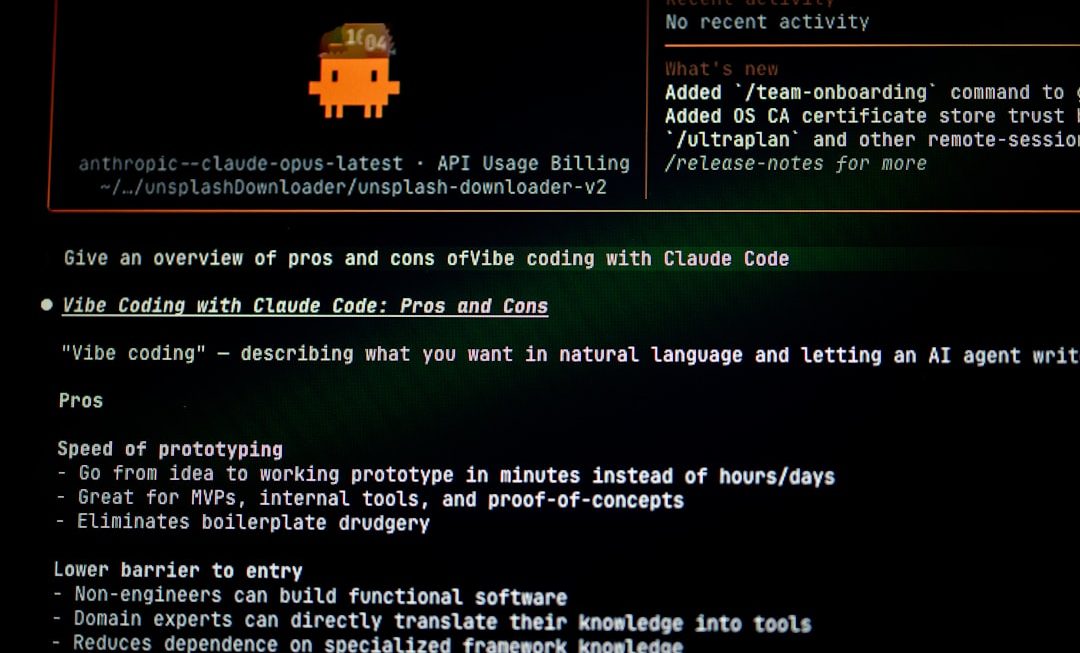Click 'Eliminates boilerplate drudgery' line
1080x653 pixels.
pos(243,522)
